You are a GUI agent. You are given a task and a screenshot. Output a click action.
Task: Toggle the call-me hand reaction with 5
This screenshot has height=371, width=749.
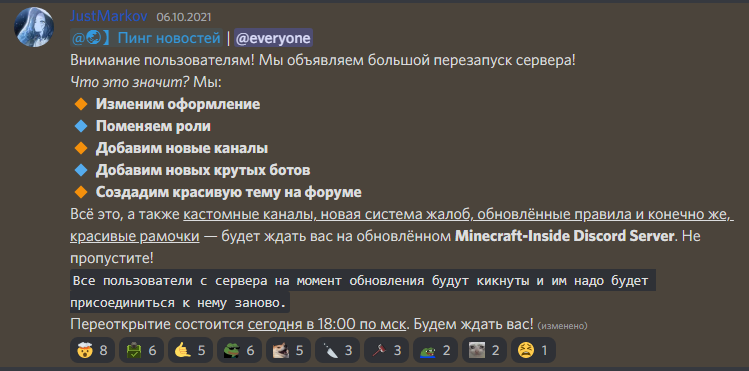pos(190,350)
